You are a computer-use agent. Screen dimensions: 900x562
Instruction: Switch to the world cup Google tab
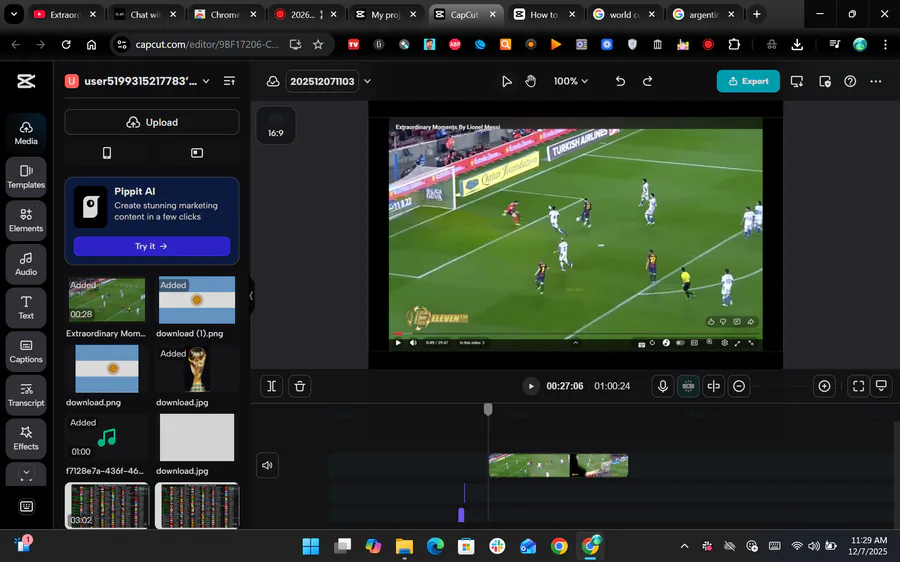[623, 14]
